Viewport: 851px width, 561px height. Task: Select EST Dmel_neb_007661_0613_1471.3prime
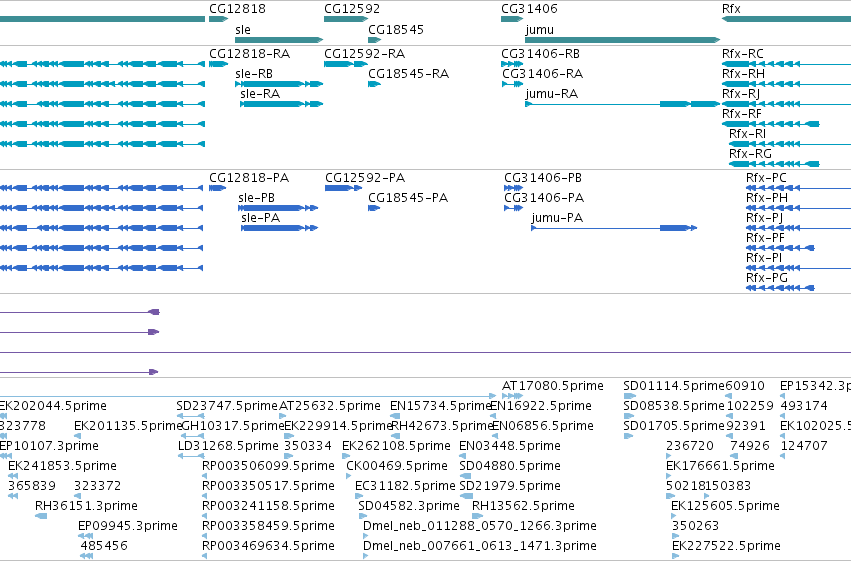(480, 546)
